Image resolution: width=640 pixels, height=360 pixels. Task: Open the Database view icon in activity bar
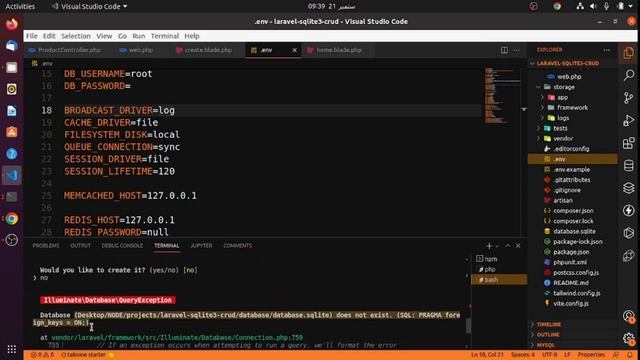pos(629,166)
